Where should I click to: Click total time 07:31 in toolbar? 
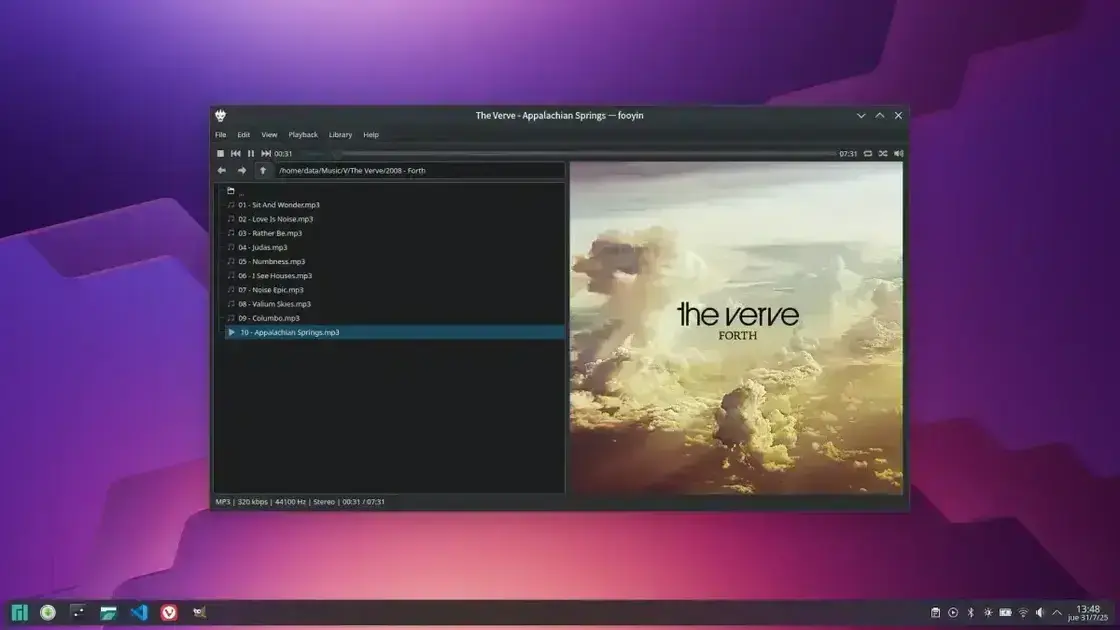(x=848, y=154)
